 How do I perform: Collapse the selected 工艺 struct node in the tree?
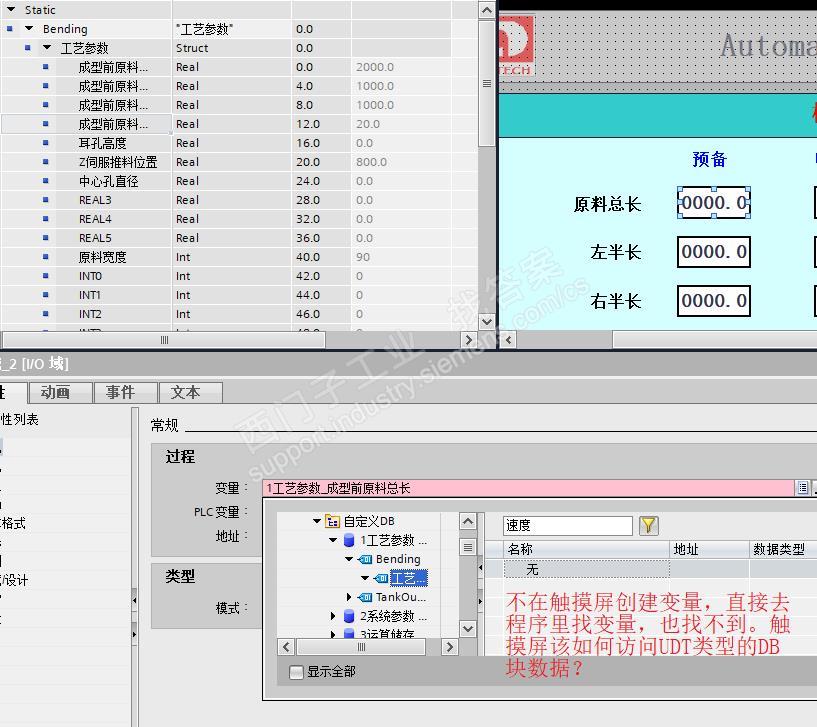[365, 578]
